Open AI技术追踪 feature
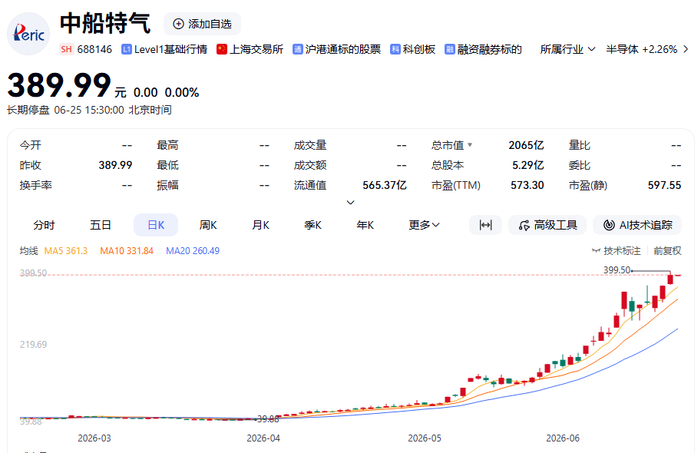700x453 pixels. tap(637, 225)
